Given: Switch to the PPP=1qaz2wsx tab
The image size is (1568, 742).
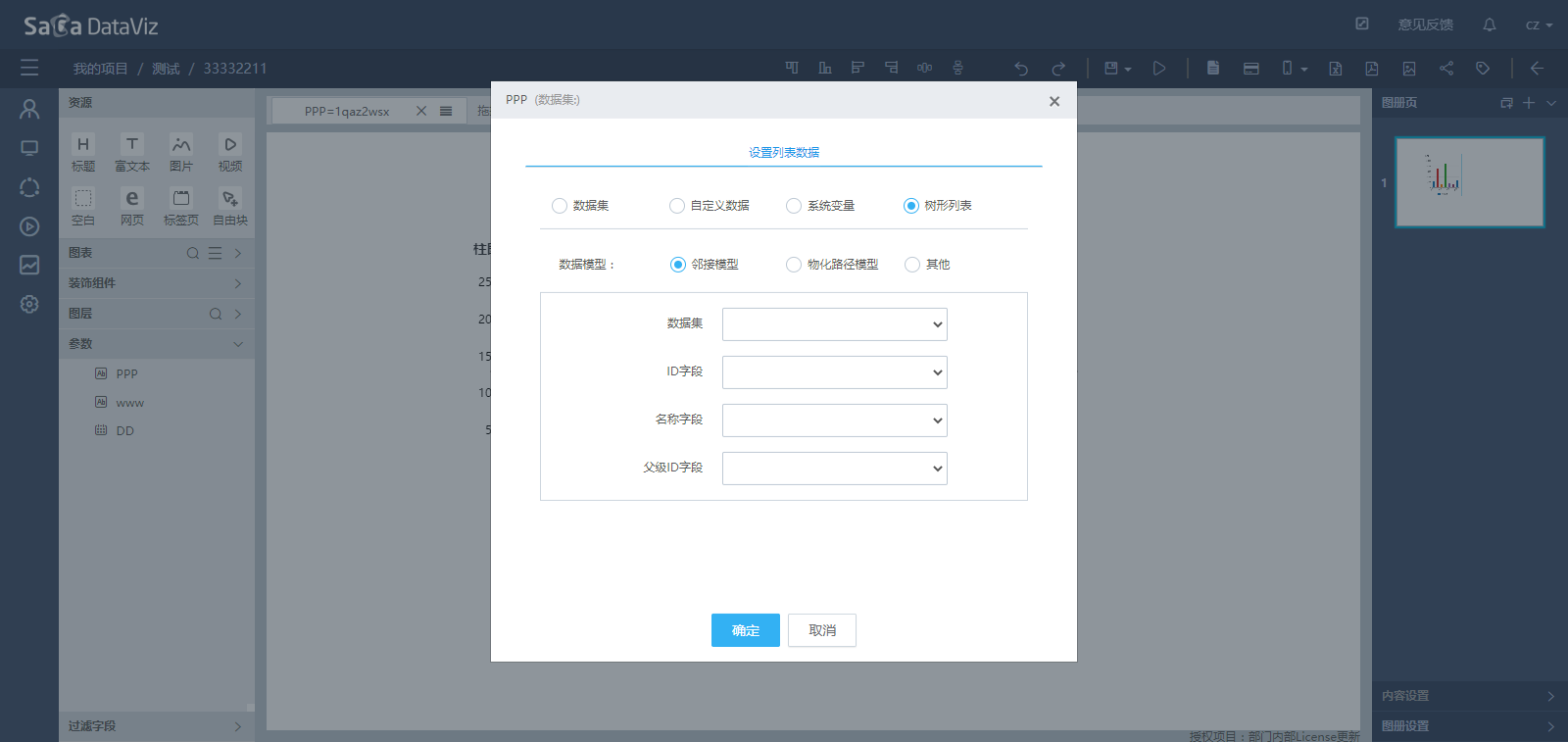Looking at the screenshot, I should (x=347, y=111).
